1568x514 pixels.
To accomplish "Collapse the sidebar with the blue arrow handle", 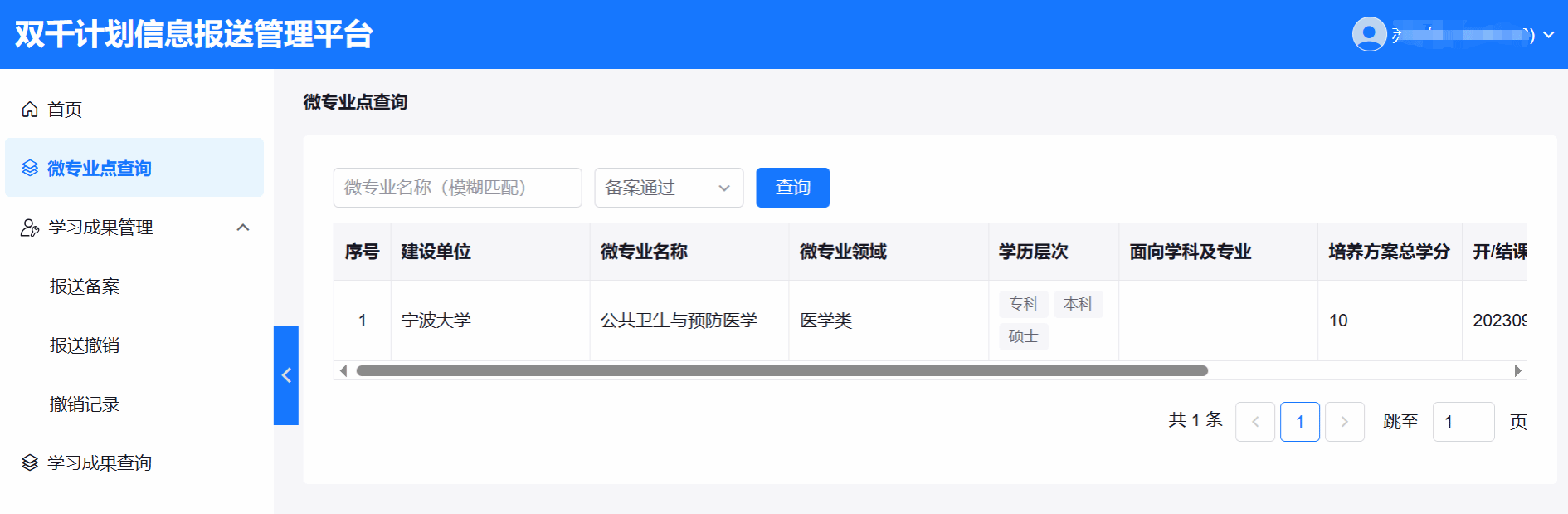I will coord(286,375).
